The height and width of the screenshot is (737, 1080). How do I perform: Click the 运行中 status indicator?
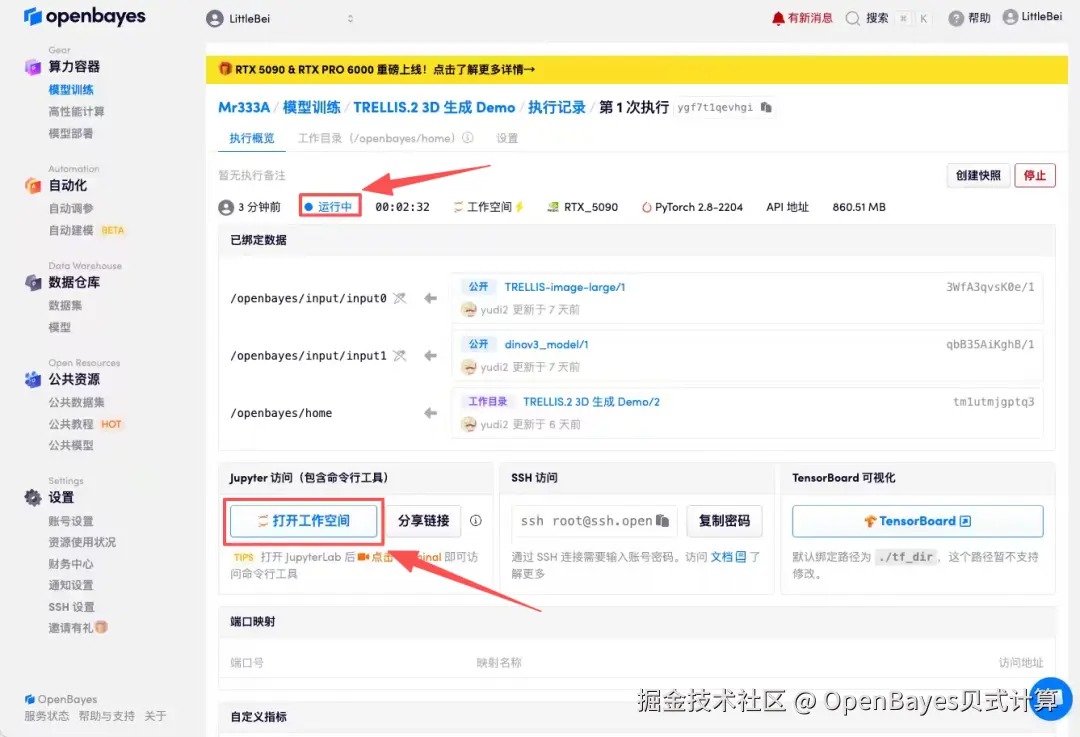330,207
